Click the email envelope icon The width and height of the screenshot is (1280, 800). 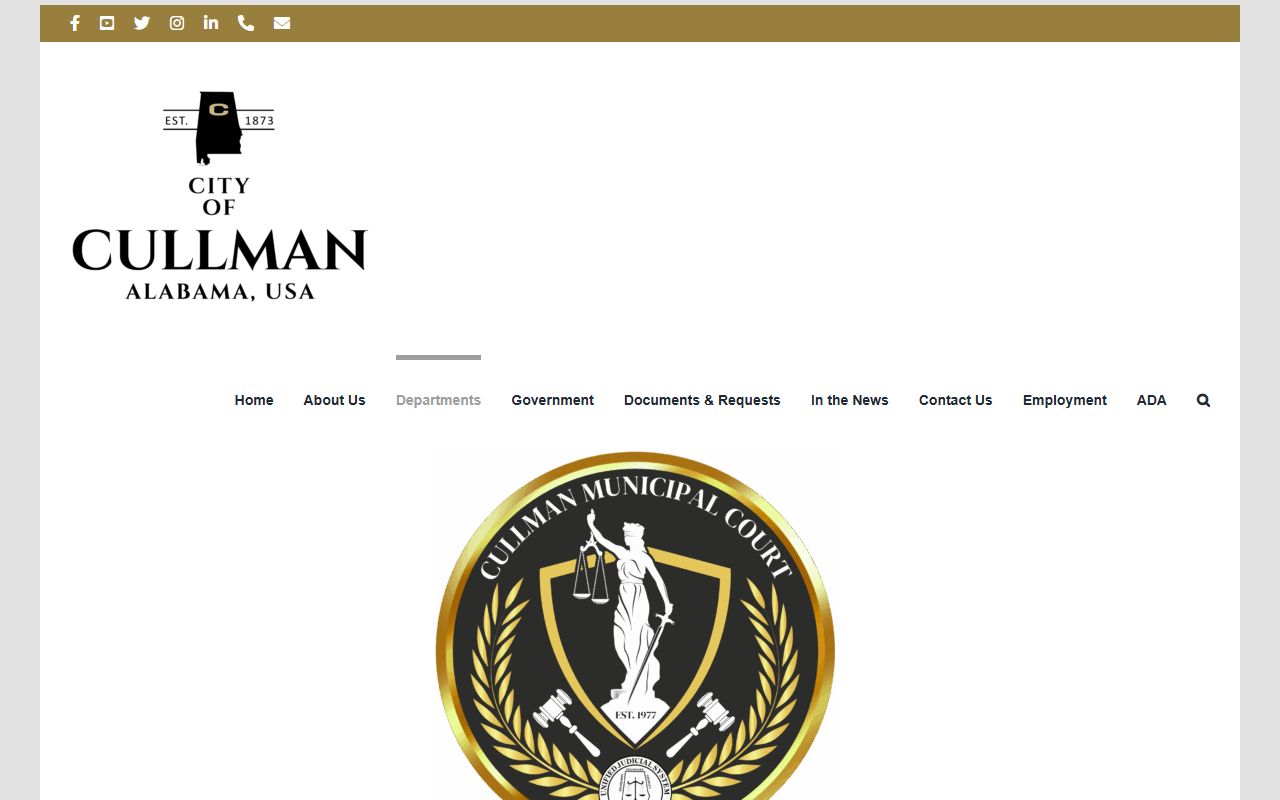coord(282,23)
